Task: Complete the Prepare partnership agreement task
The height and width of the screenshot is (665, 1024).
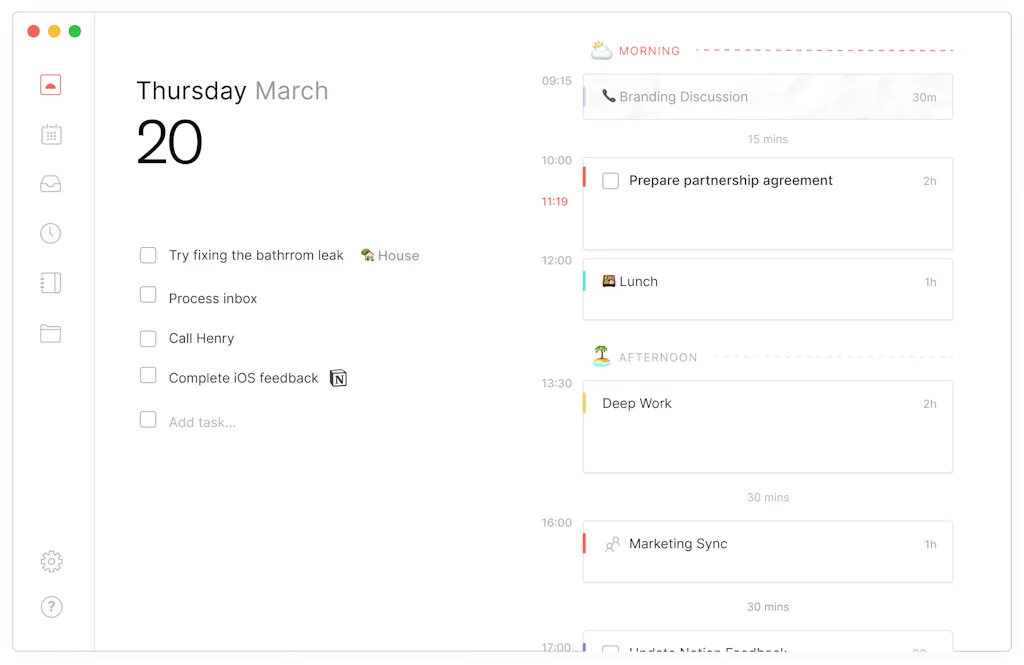Action: click(x=611, y=181)
